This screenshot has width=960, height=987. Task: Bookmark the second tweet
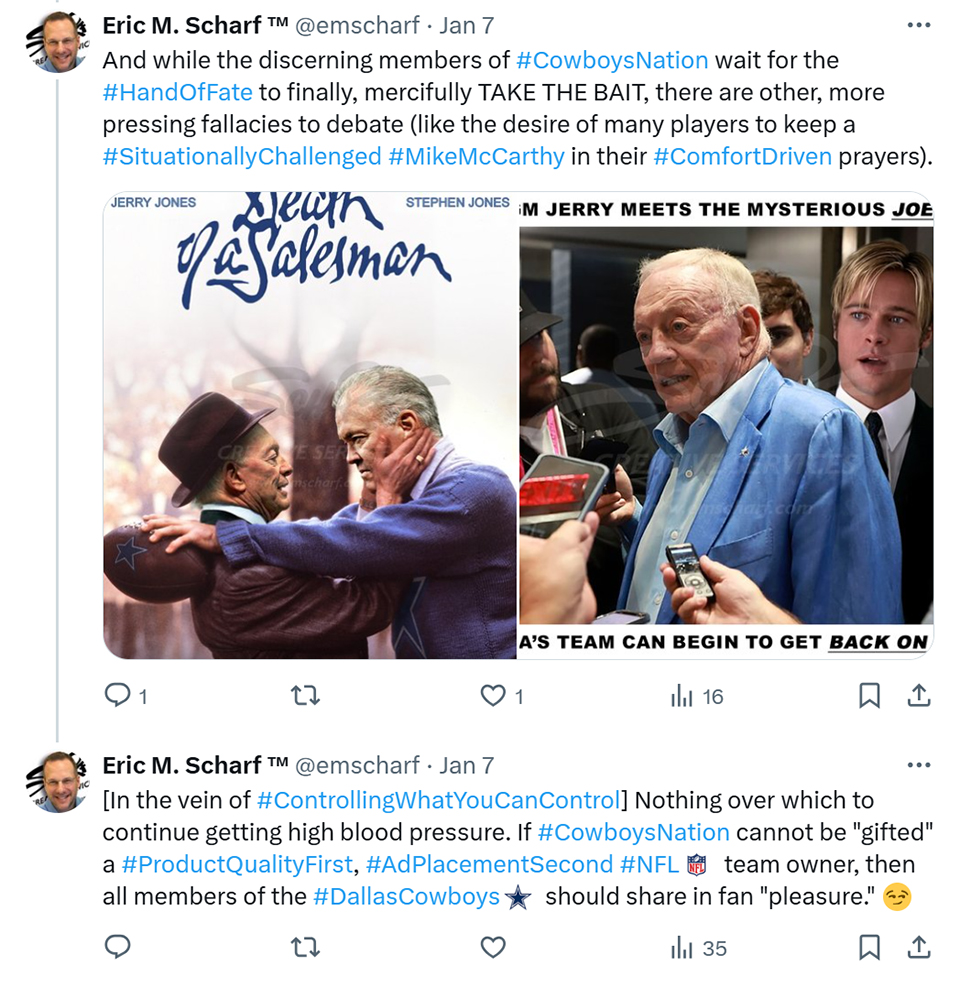(869, 947)
